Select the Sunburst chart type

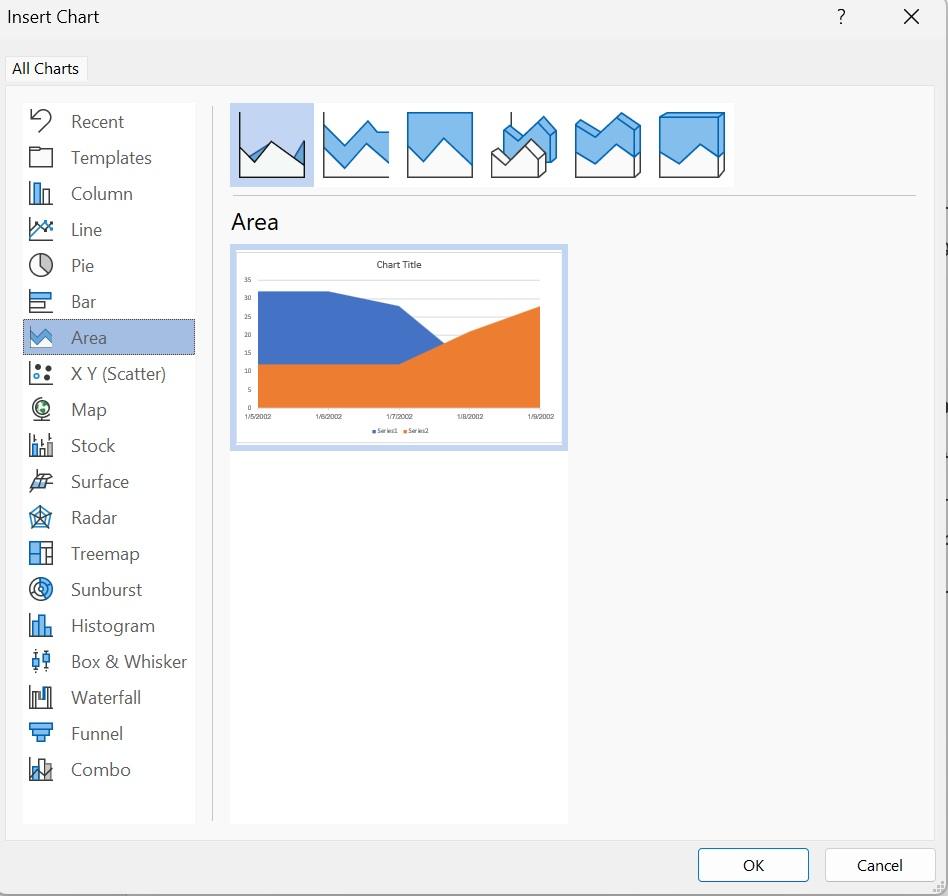pyautogui.click(x=106, y=590)
